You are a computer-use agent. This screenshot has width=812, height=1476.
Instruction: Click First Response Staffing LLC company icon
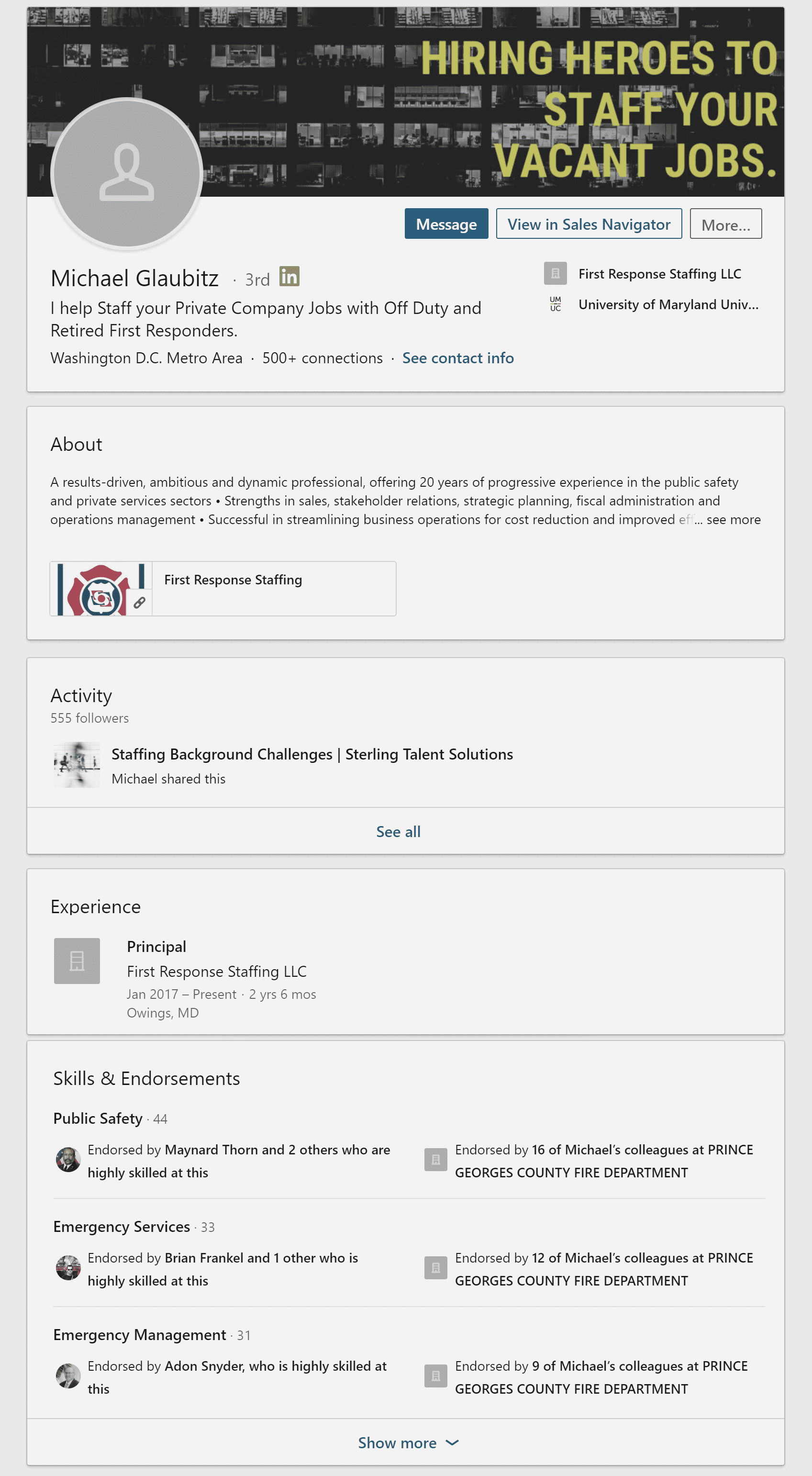(555, 273)
